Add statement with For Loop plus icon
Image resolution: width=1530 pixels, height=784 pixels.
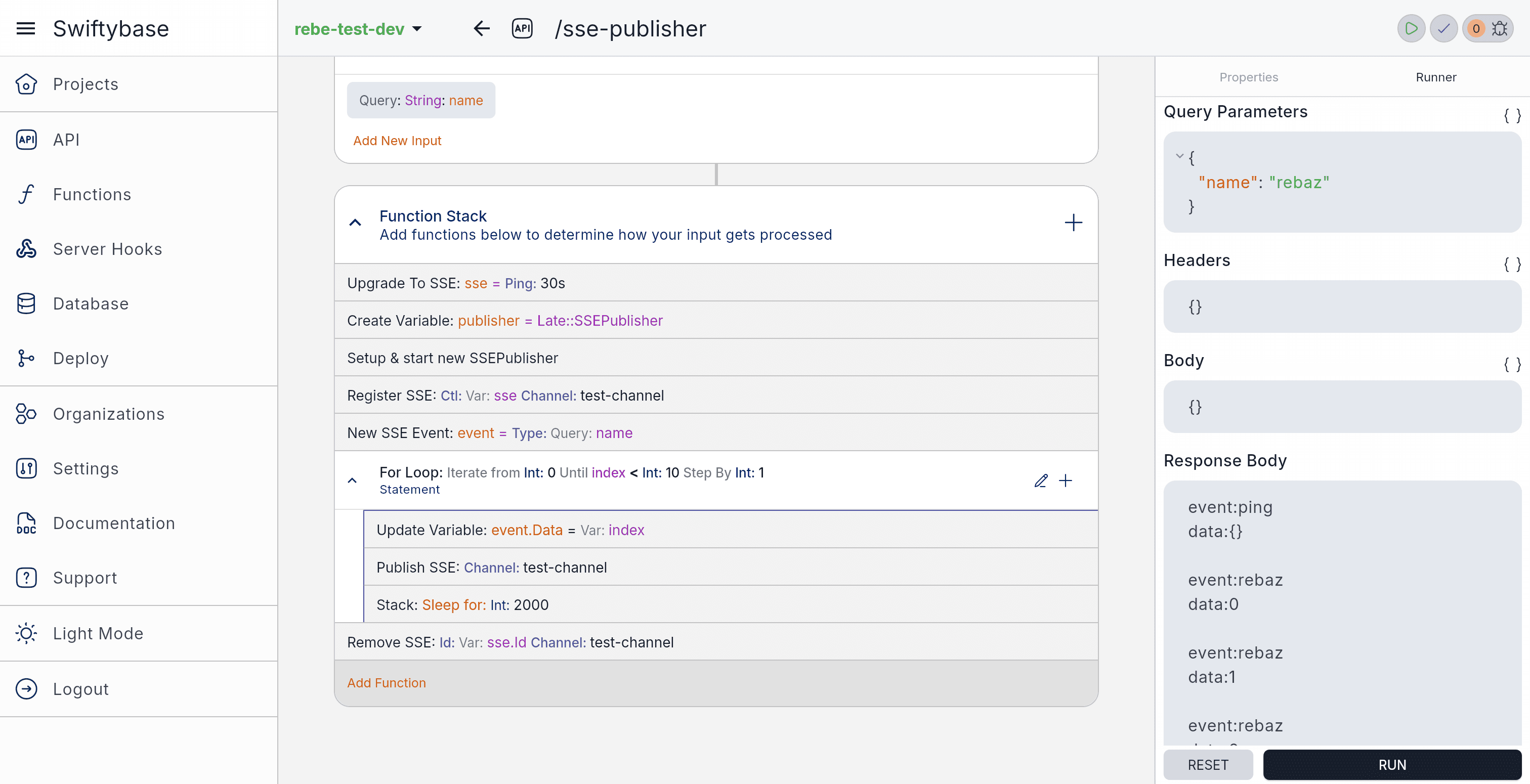point(1066,481)
